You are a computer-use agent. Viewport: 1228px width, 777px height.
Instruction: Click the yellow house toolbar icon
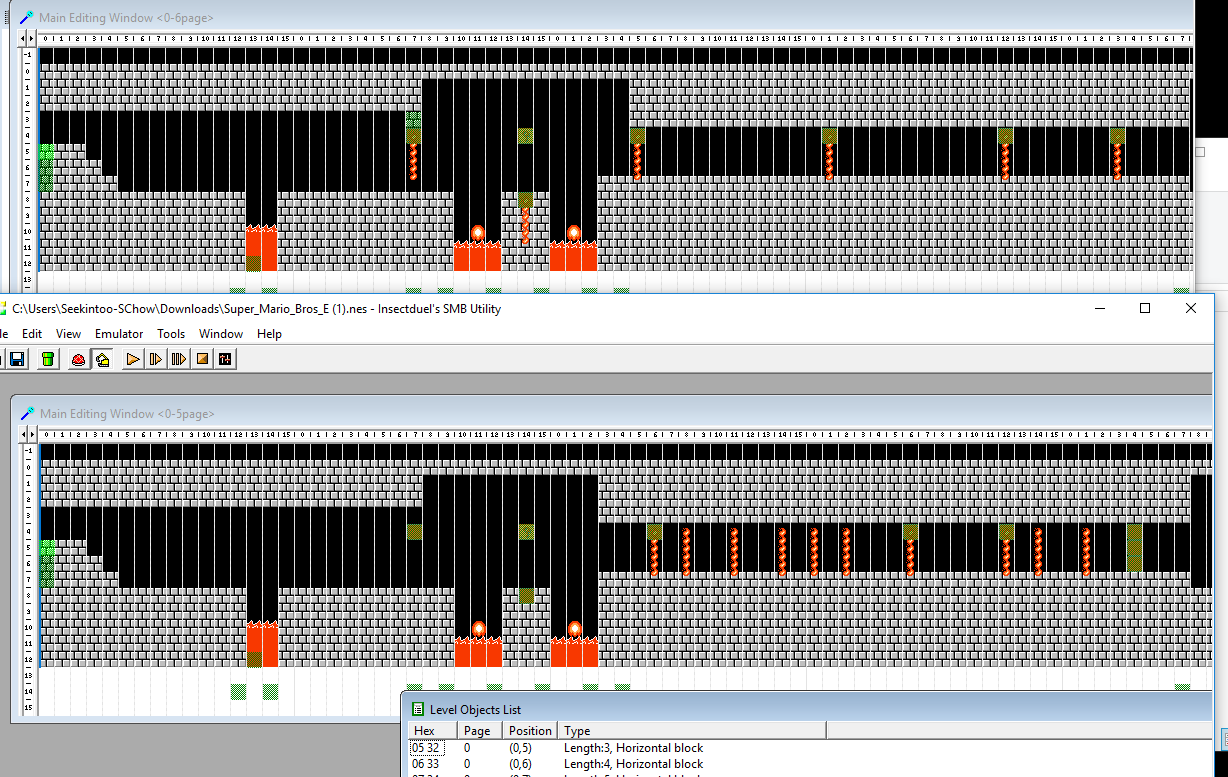tap(102, 359)
